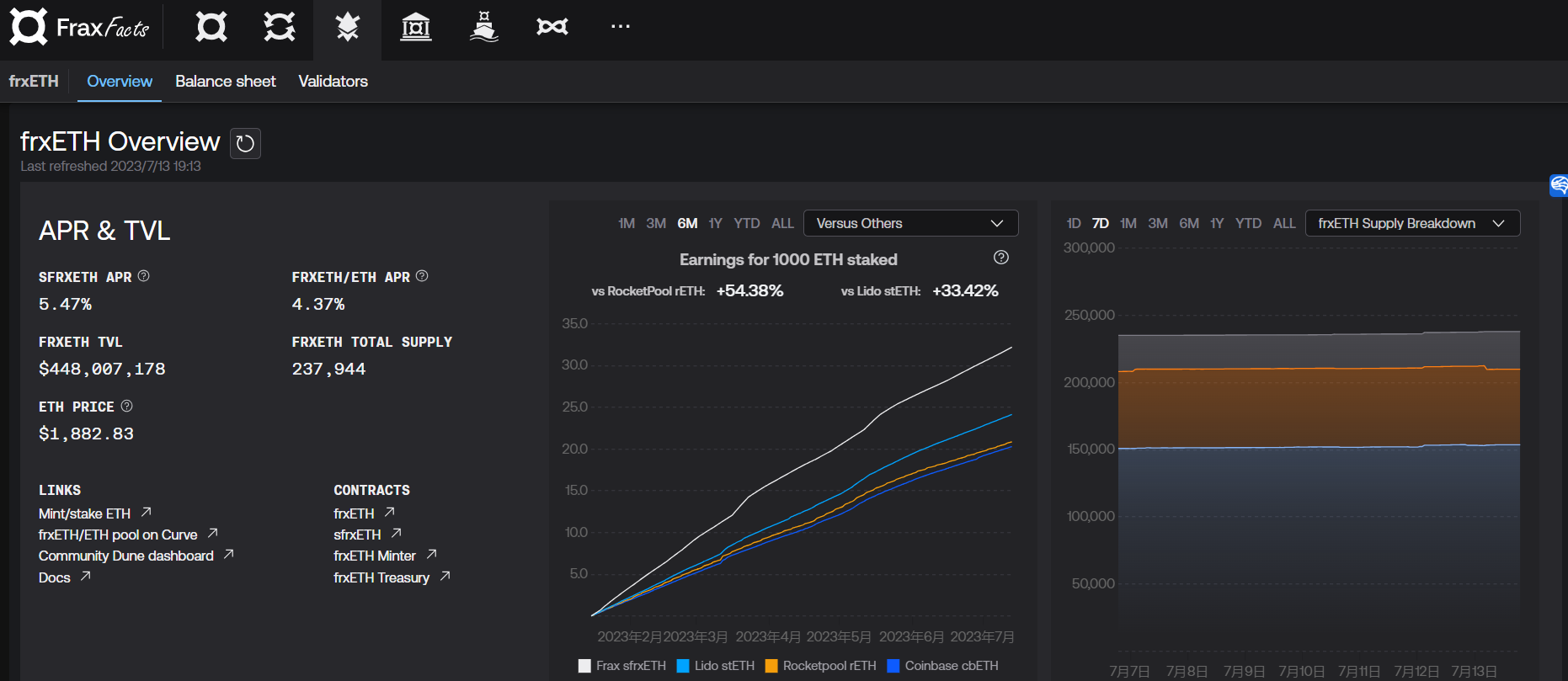Screen dimensions: 1568x681
Task: Click the help icon beside Earnings for 1000 ETH staked
Action: [1000, 258]
